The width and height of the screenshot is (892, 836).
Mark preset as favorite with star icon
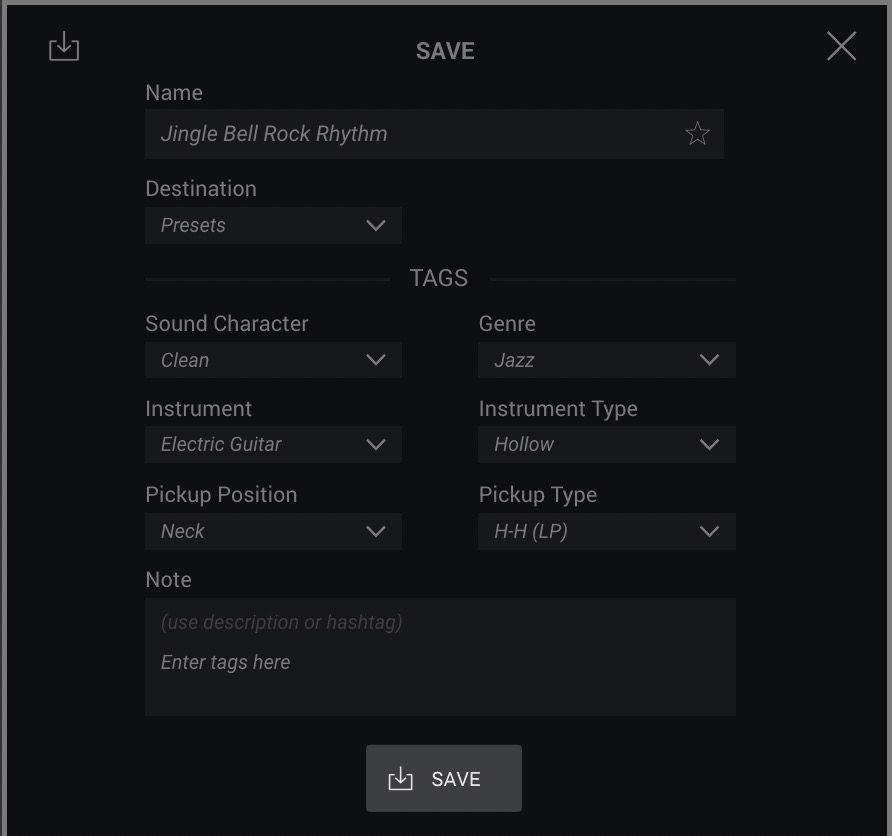click(x=697, y=134)
